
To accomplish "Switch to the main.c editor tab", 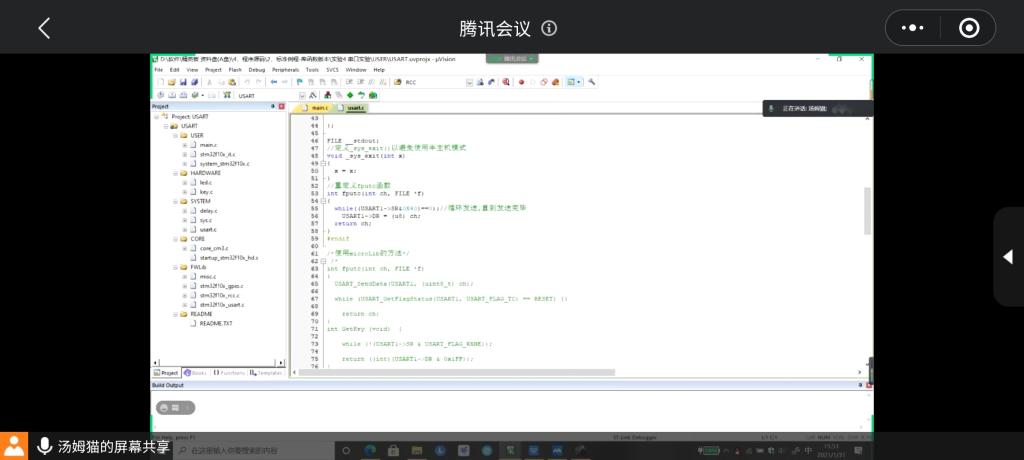I will pyautogui.click(x=318, y=107).
